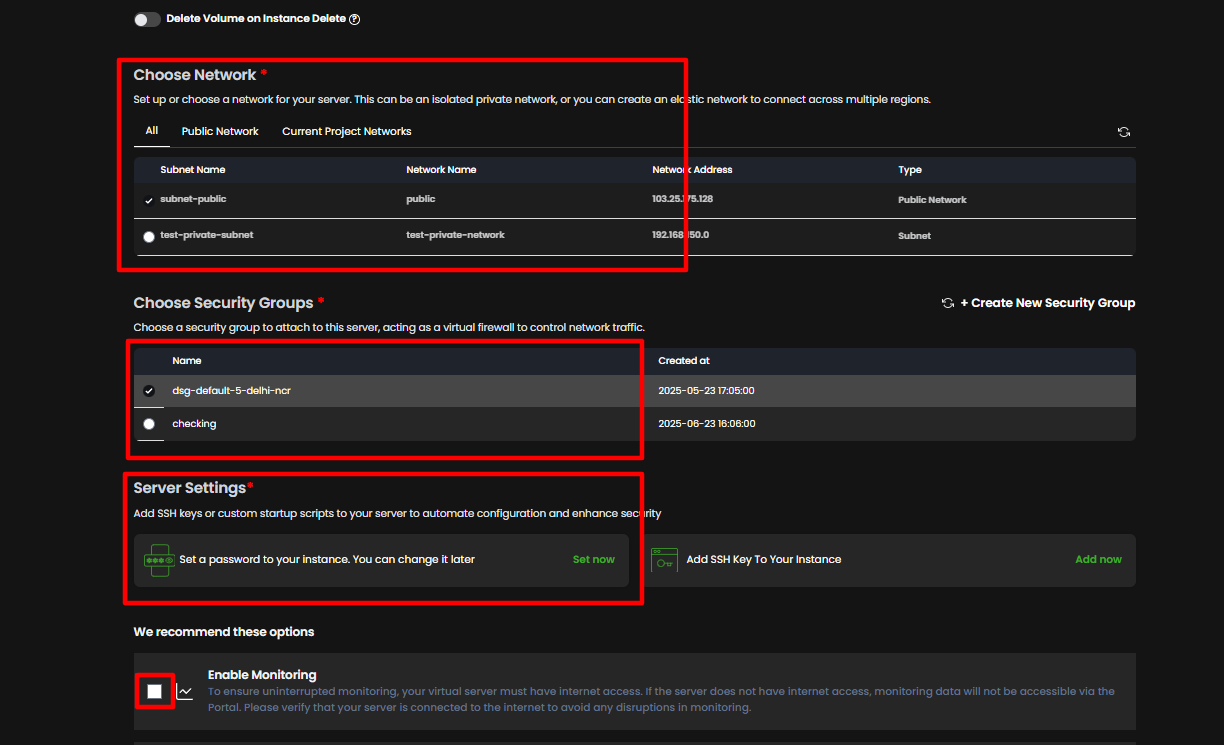This screenshot has height=745, width=1224.
Task: Click the password icon in Server Settings
Action: point(160,560)
